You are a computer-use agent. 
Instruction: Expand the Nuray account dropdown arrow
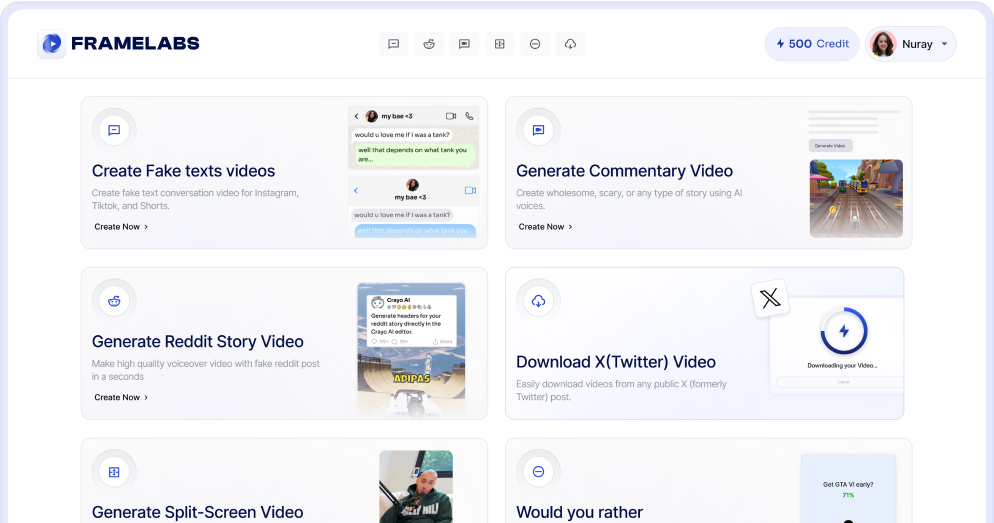click(945, 44)
